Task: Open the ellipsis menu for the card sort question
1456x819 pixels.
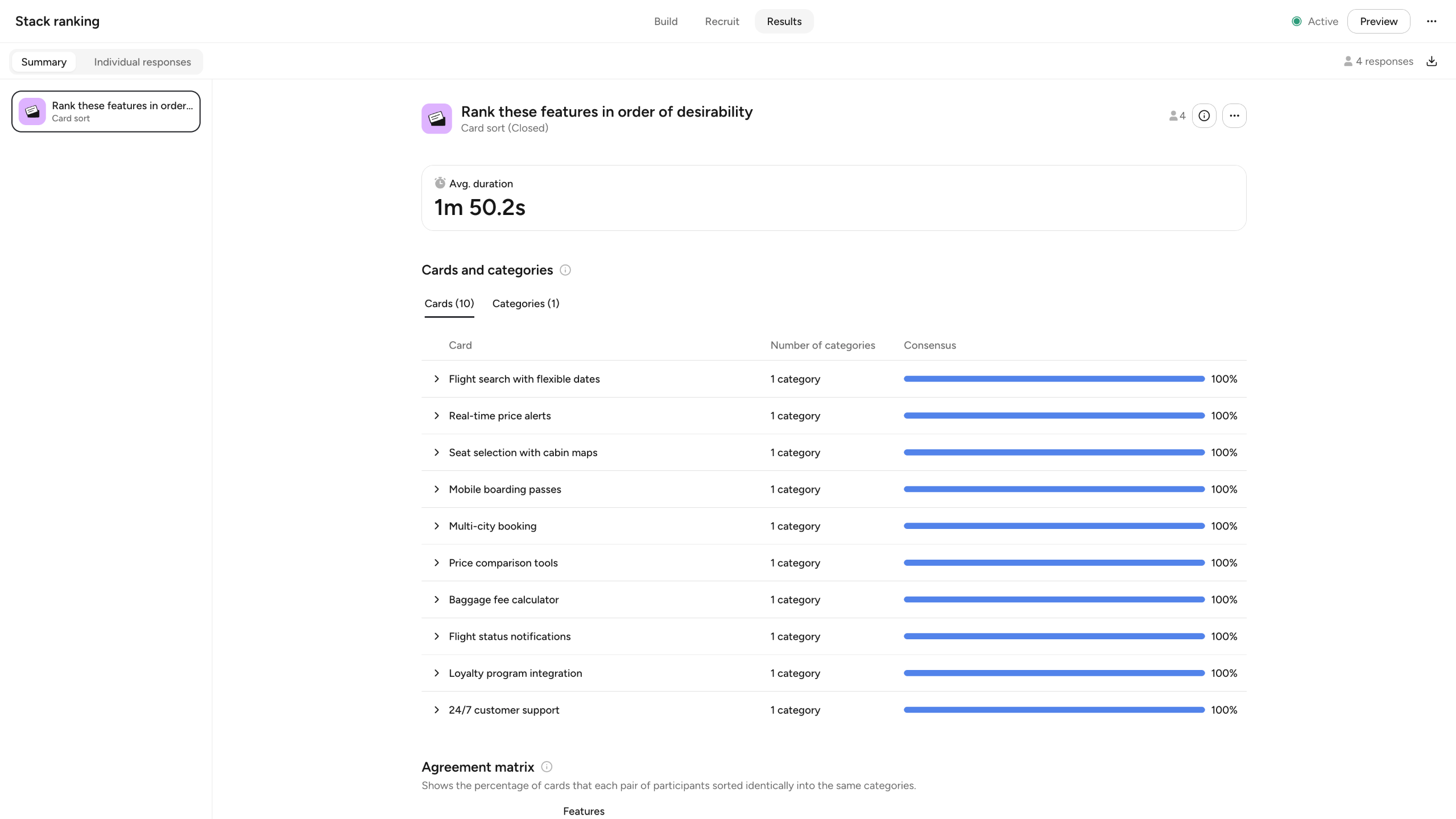Action: point(1234,116)
